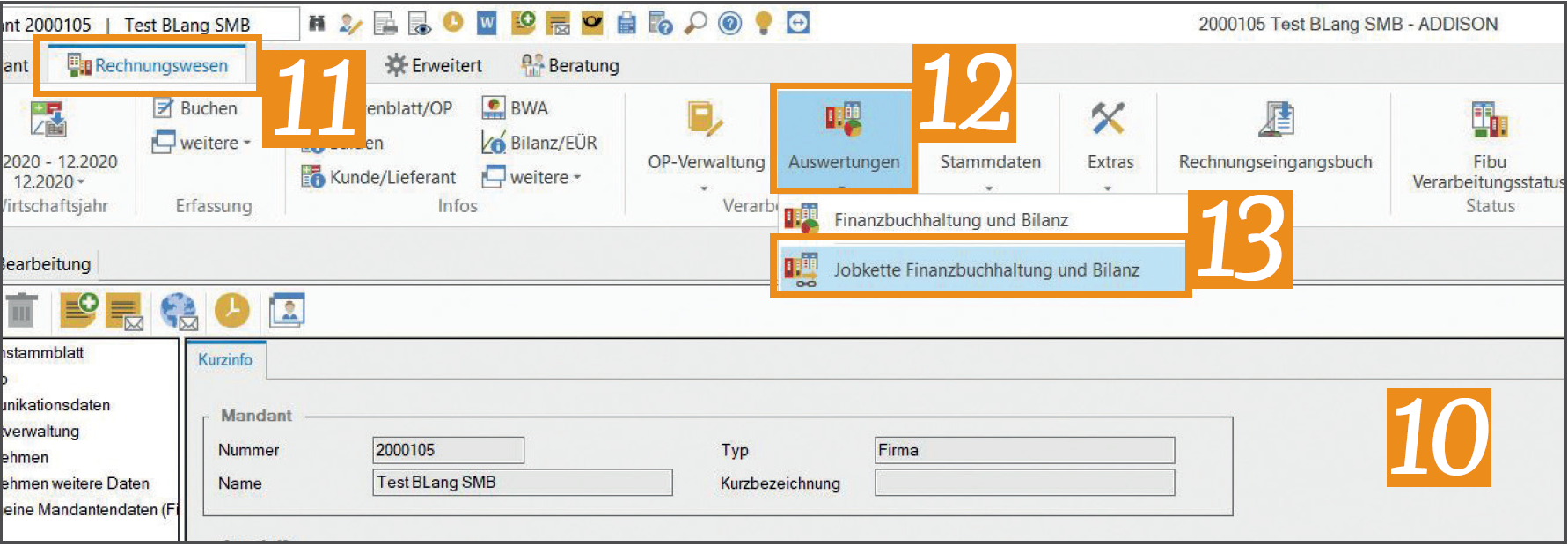
Task: Open the OP-Verwaltung dropdown
Action: point(706,145)
